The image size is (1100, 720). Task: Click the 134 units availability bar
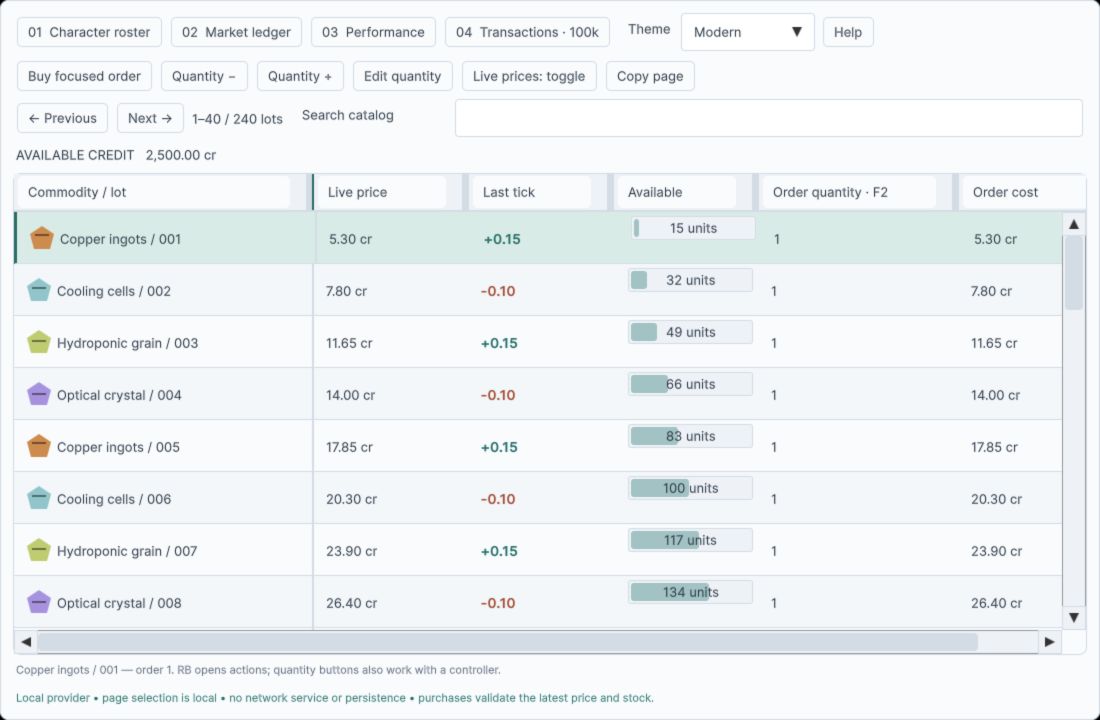[x=690, y=592]
